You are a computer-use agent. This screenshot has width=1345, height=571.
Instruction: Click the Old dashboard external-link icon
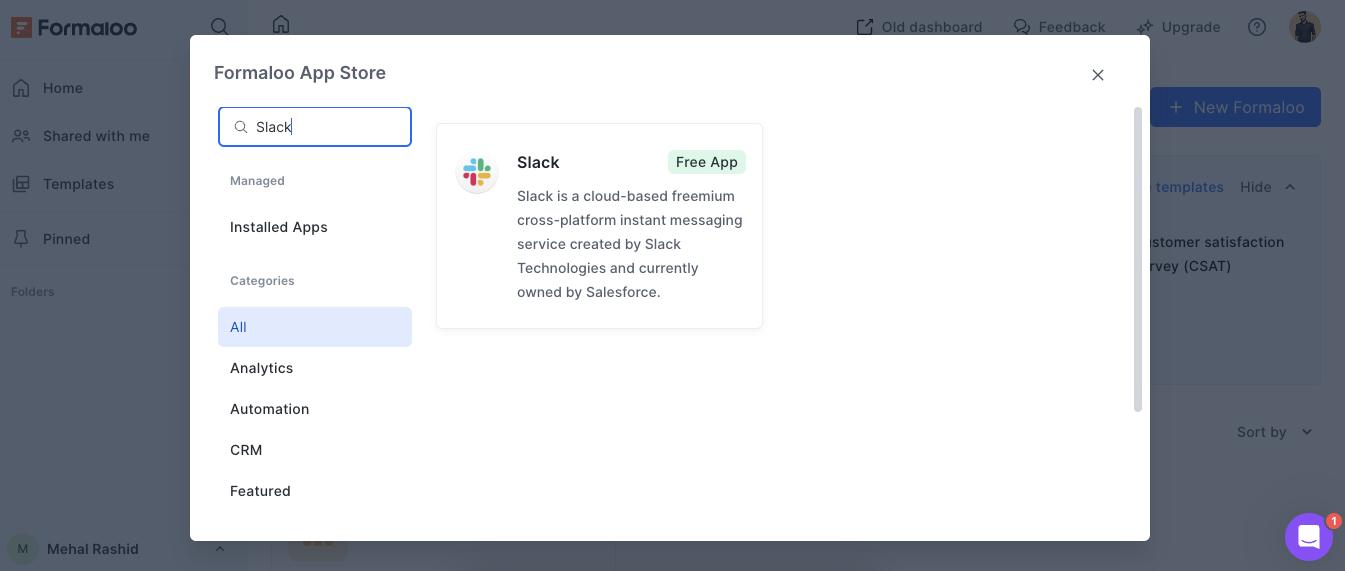pos(865,27)
